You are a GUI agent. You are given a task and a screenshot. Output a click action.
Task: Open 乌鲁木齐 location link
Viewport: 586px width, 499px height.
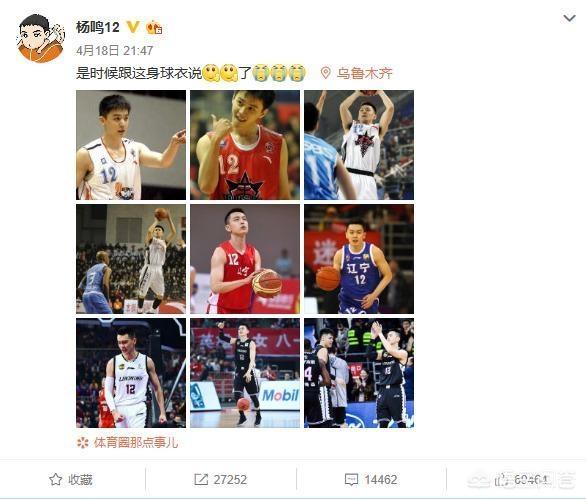point(364,73)
